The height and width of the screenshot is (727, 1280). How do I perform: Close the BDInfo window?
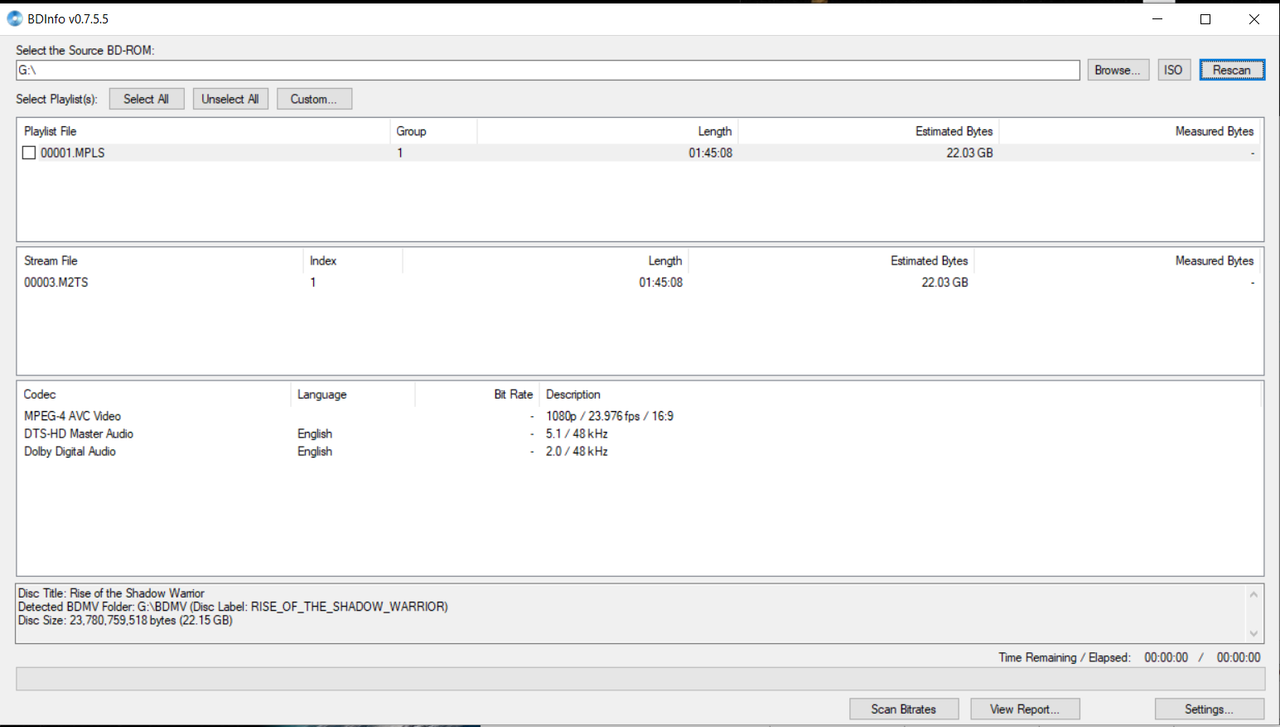click(x=1254, y=19)
